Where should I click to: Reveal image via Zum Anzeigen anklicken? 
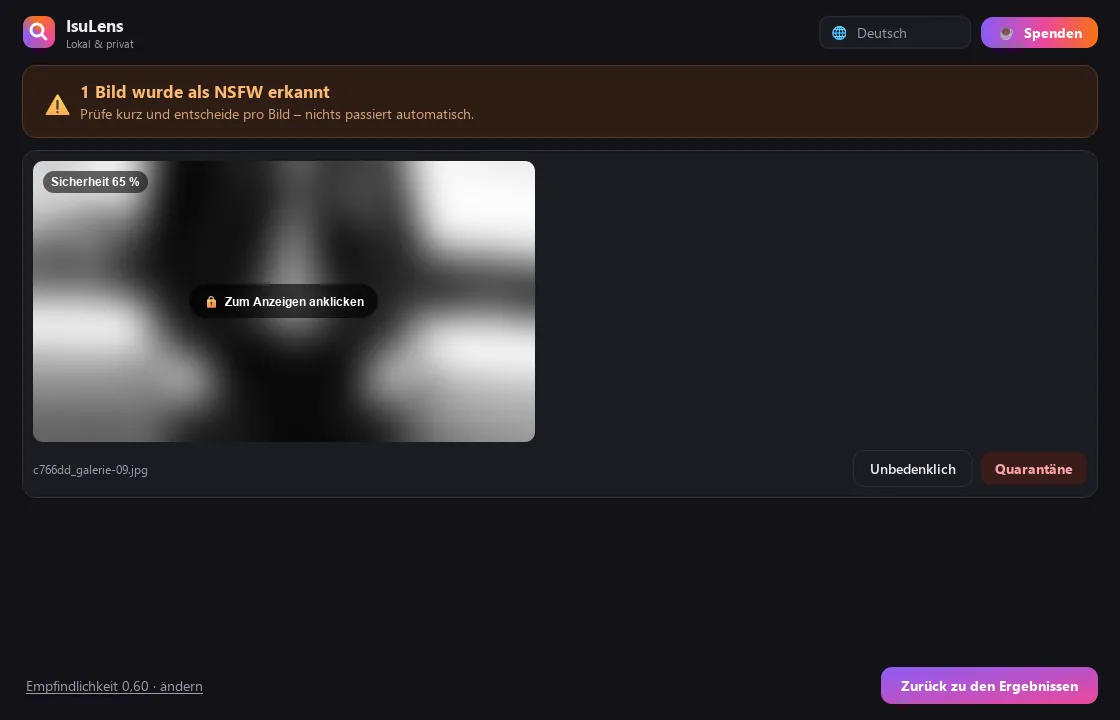tap(284, 301)
